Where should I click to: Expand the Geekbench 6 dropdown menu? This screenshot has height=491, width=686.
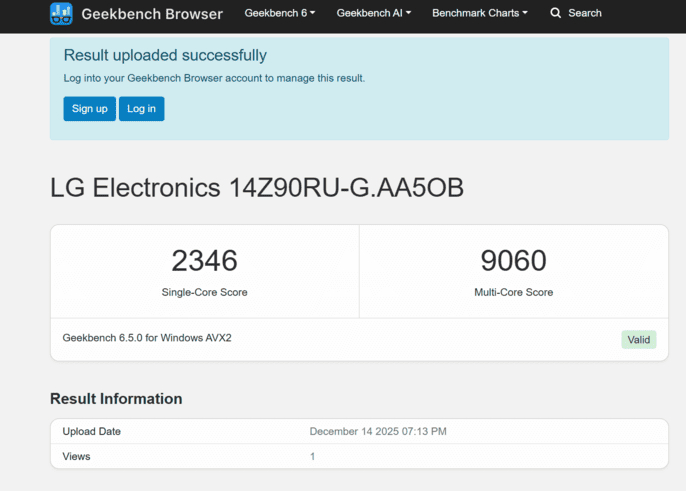pos(279,13)
